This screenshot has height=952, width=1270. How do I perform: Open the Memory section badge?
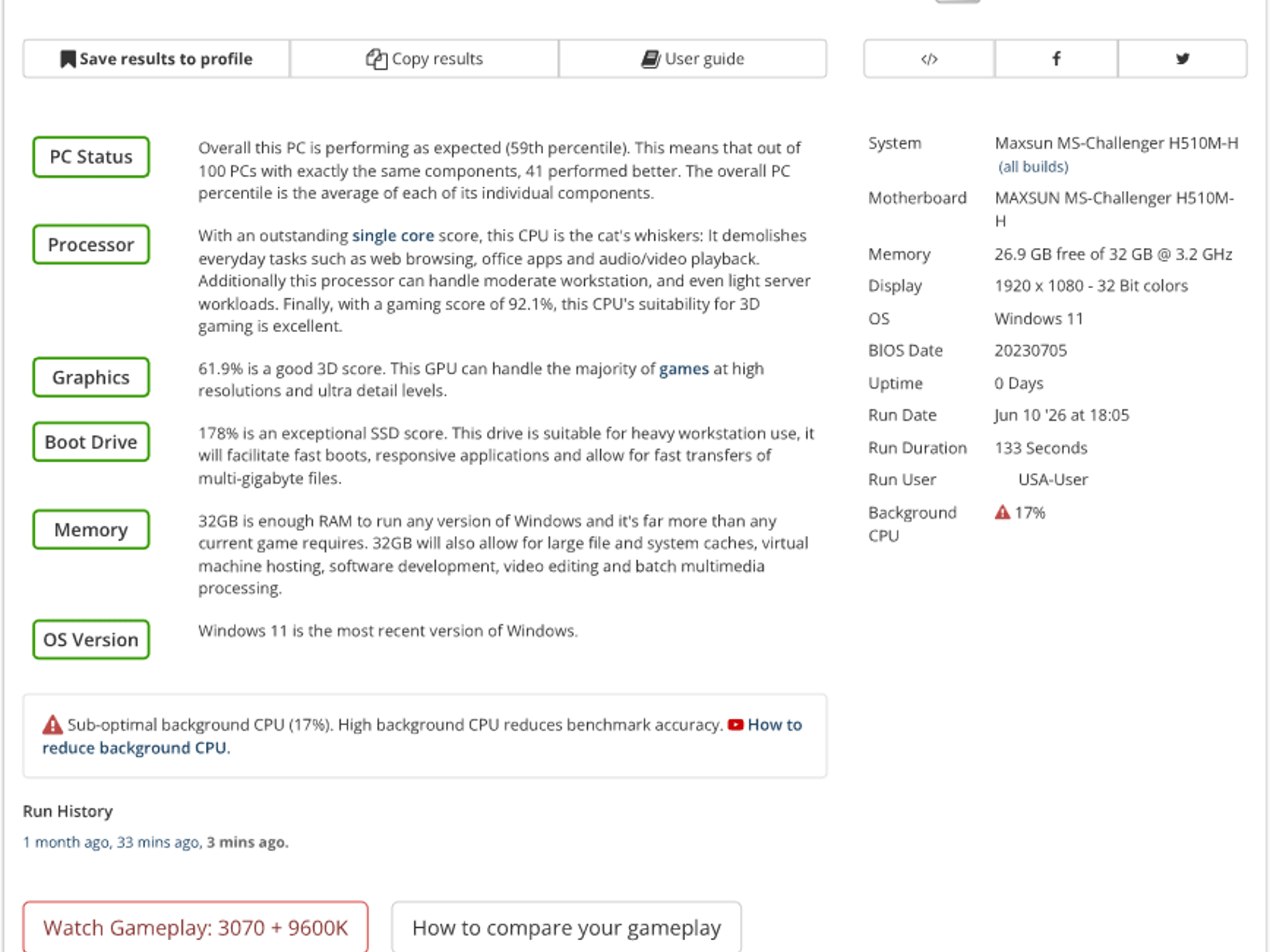point(91,530)
